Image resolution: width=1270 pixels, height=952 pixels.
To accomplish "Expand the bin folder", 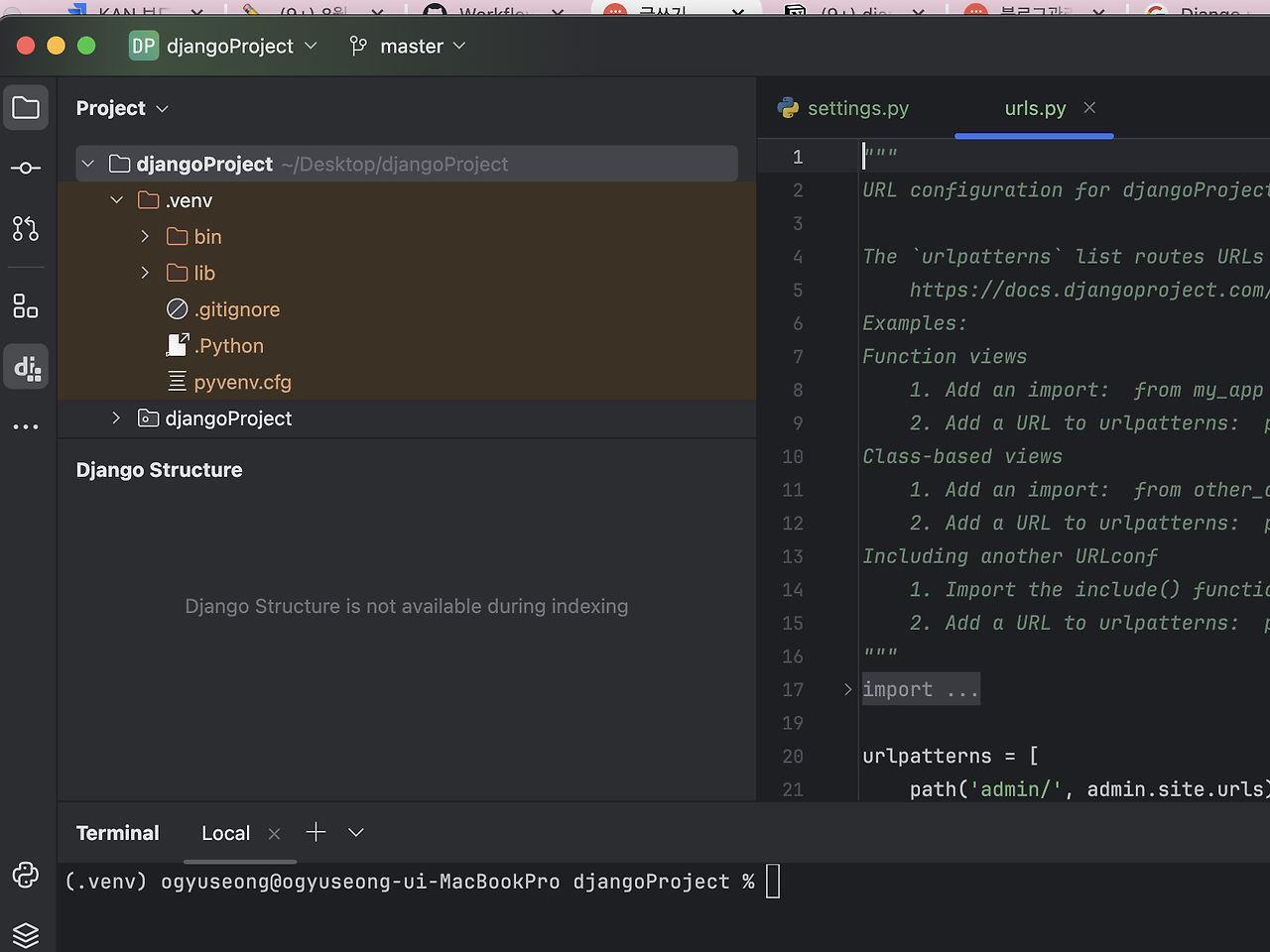I will (145, 236).
